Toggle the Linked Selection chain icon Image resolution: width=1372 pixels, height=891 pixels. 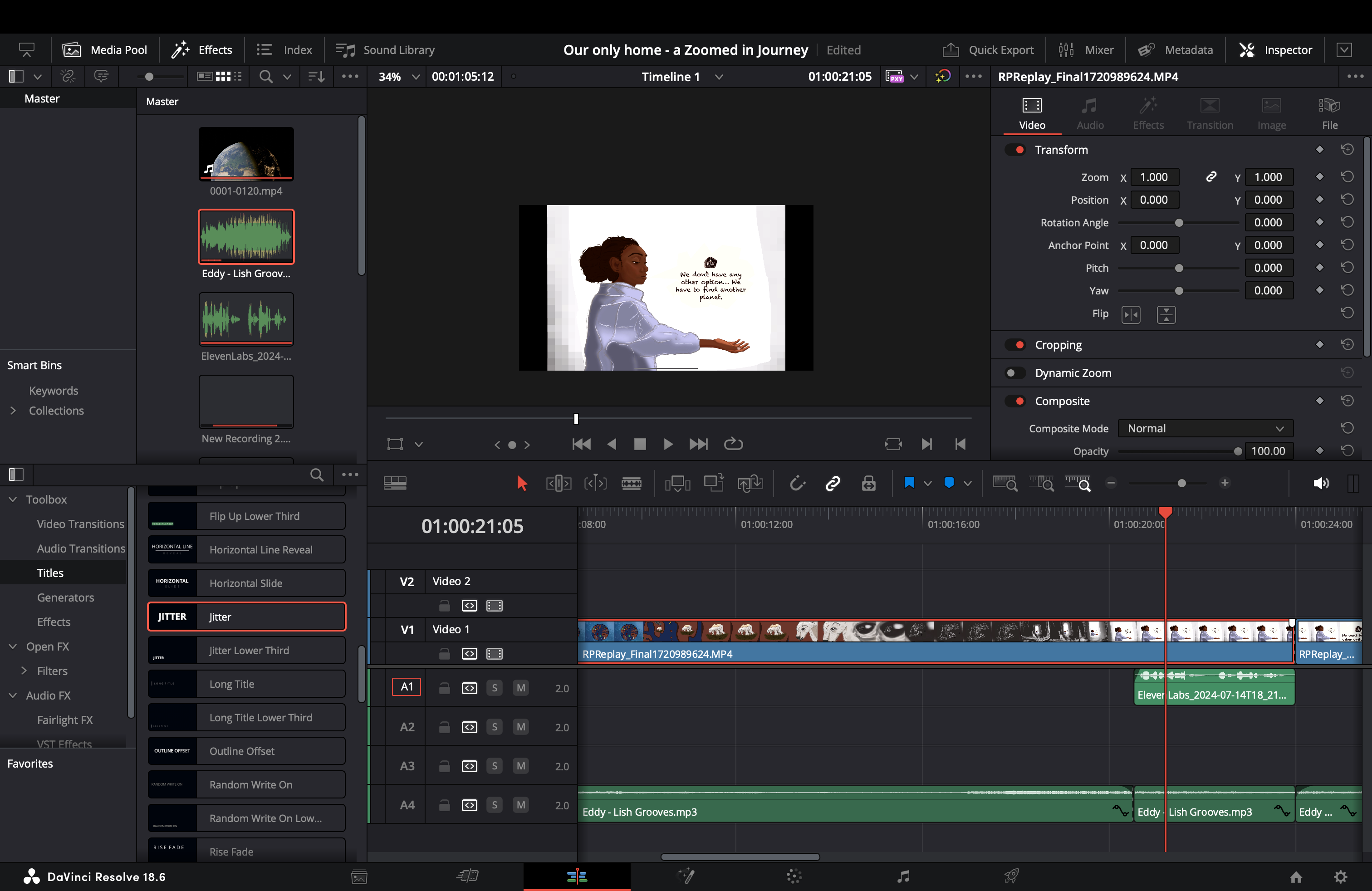(833, 483)
